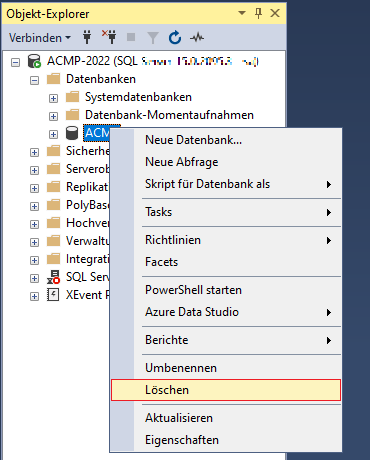Toggle the Objekt-Explorer auto-hide pin
Screen dimensions: 371x461
258,13
